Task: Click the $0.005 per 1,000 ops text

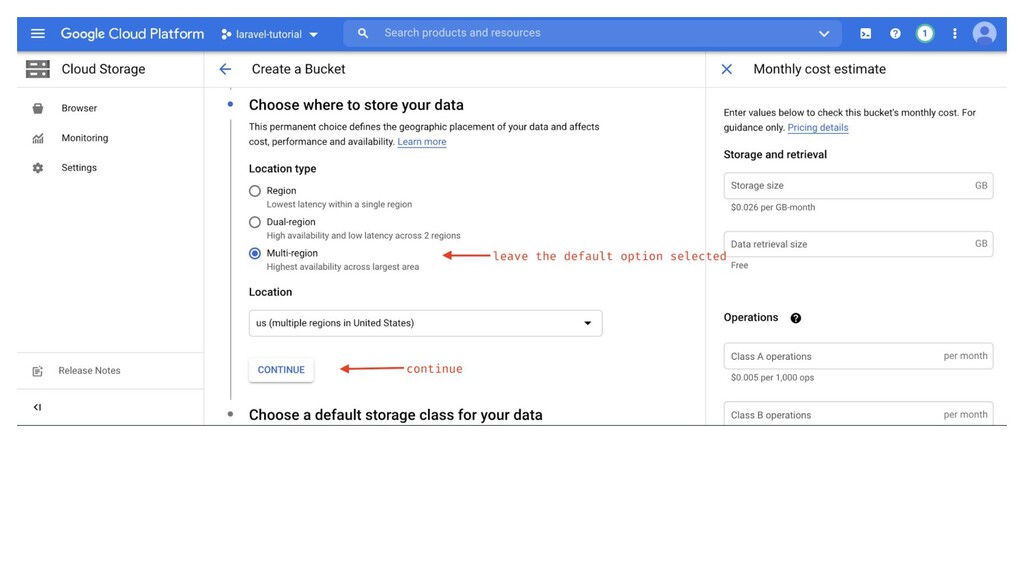Action: click(x=772, y=377)
